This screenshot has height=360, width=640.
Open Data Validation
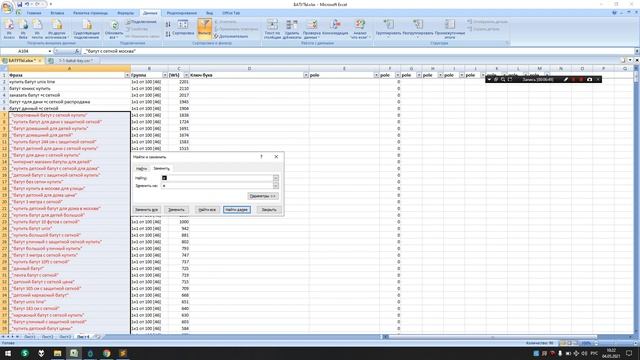tap(312, 29)
